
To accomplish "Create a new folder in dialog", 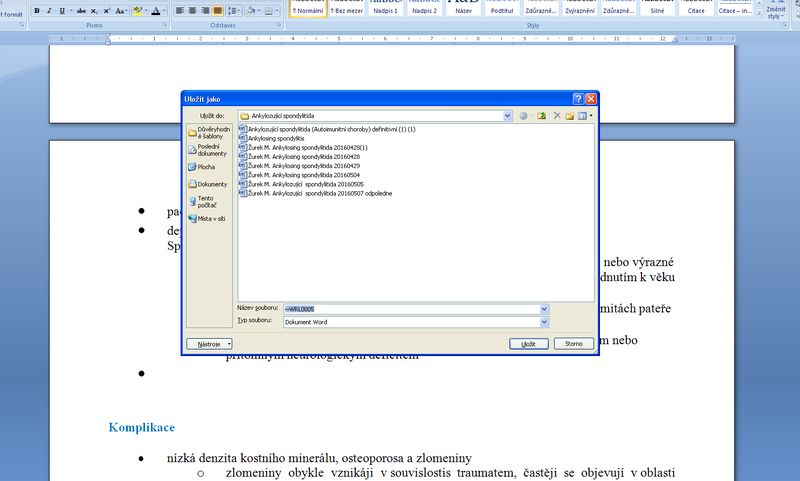I will click(x=570, y=116).
